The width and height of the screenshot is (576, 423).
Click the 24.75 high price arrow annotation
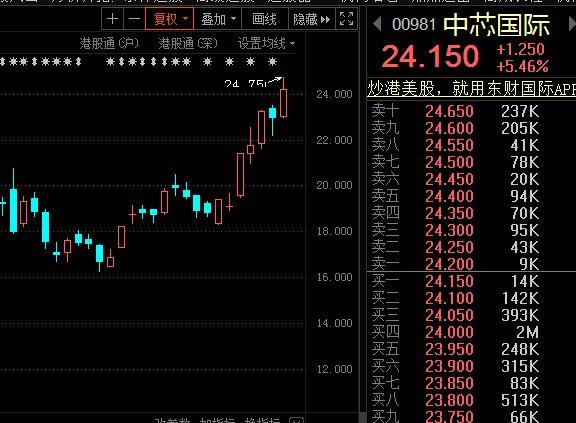[x=253, y=83]
